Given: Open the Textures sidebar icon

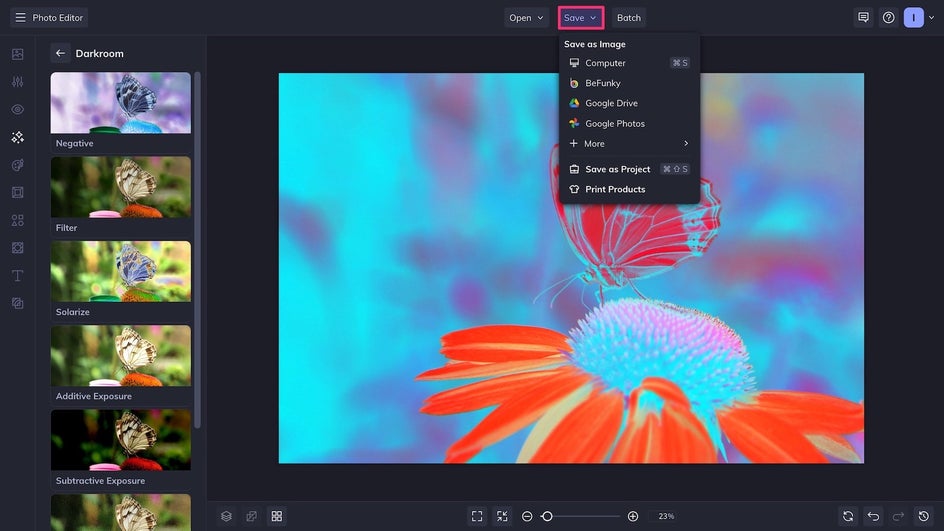Looking at the screenshot, I should (17, 303).
